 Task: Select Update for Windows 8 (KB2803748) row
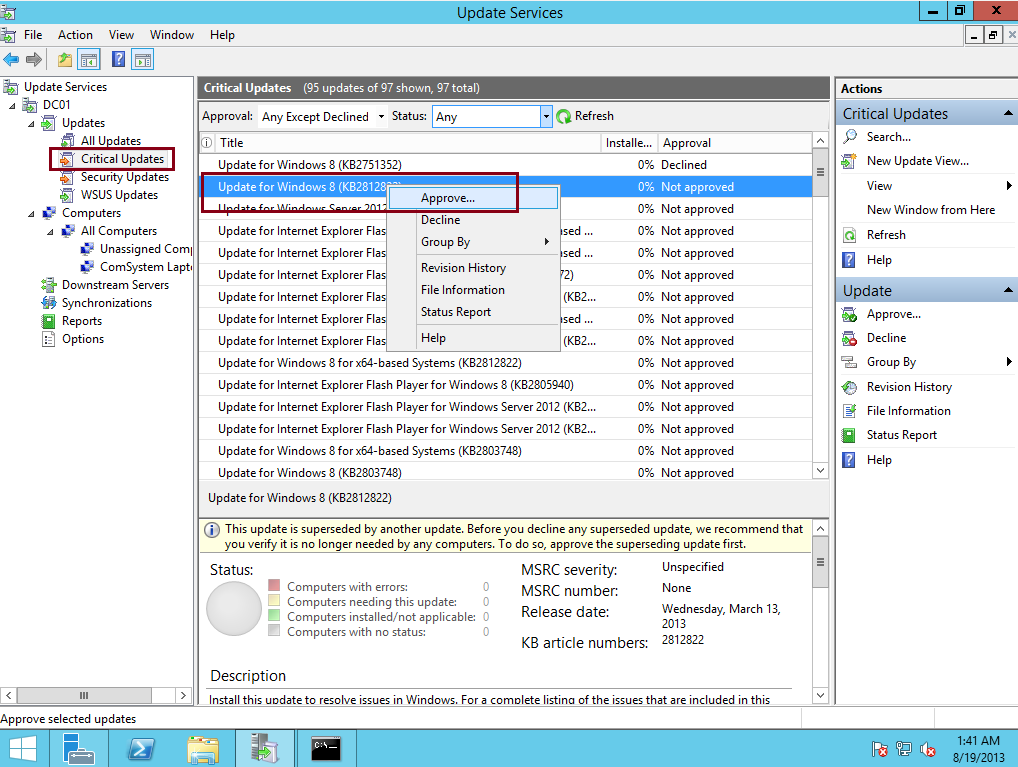[506, 473]
